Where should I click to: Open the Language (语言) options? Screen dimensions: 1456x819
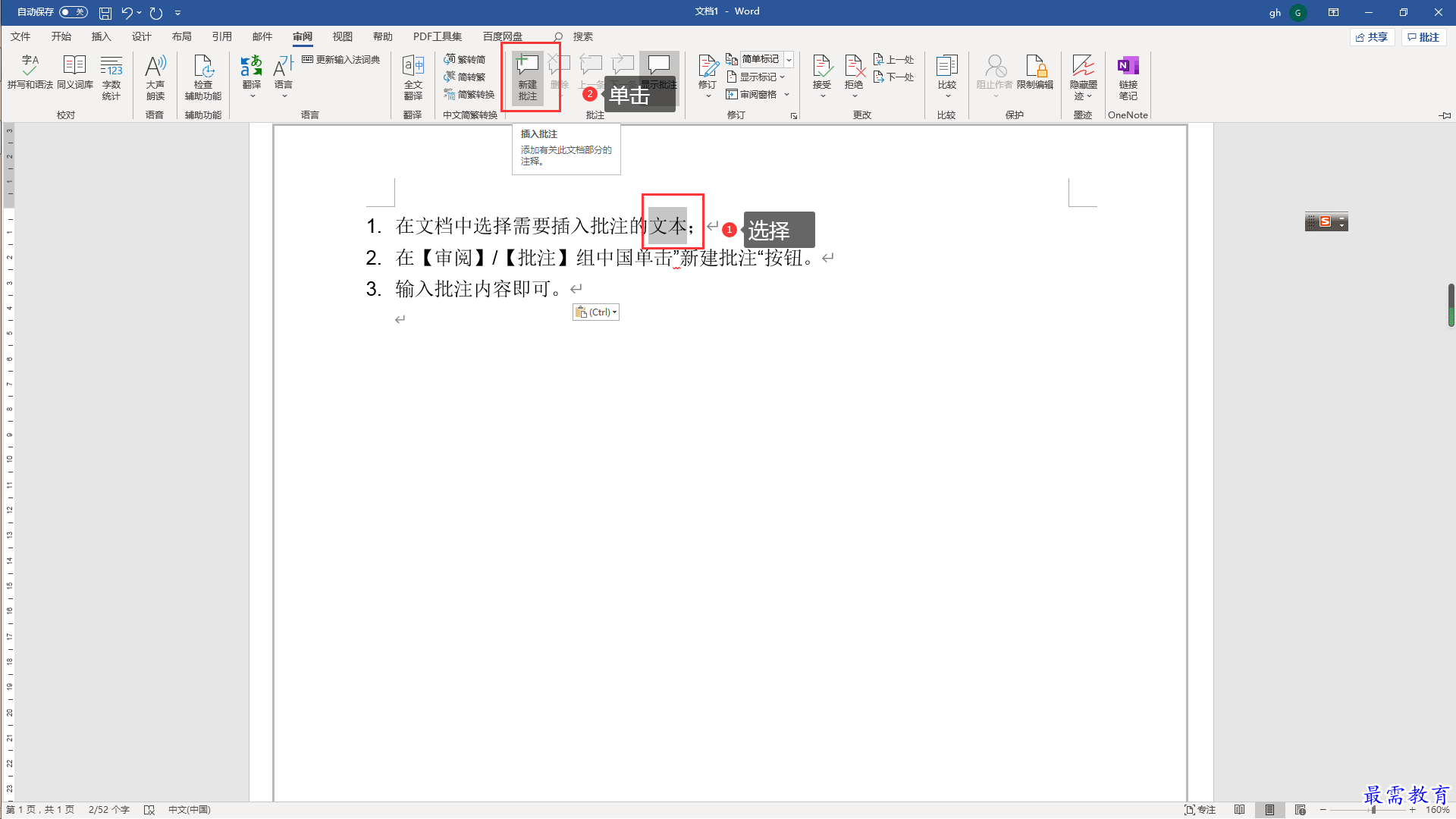click(x=284, y=77)
